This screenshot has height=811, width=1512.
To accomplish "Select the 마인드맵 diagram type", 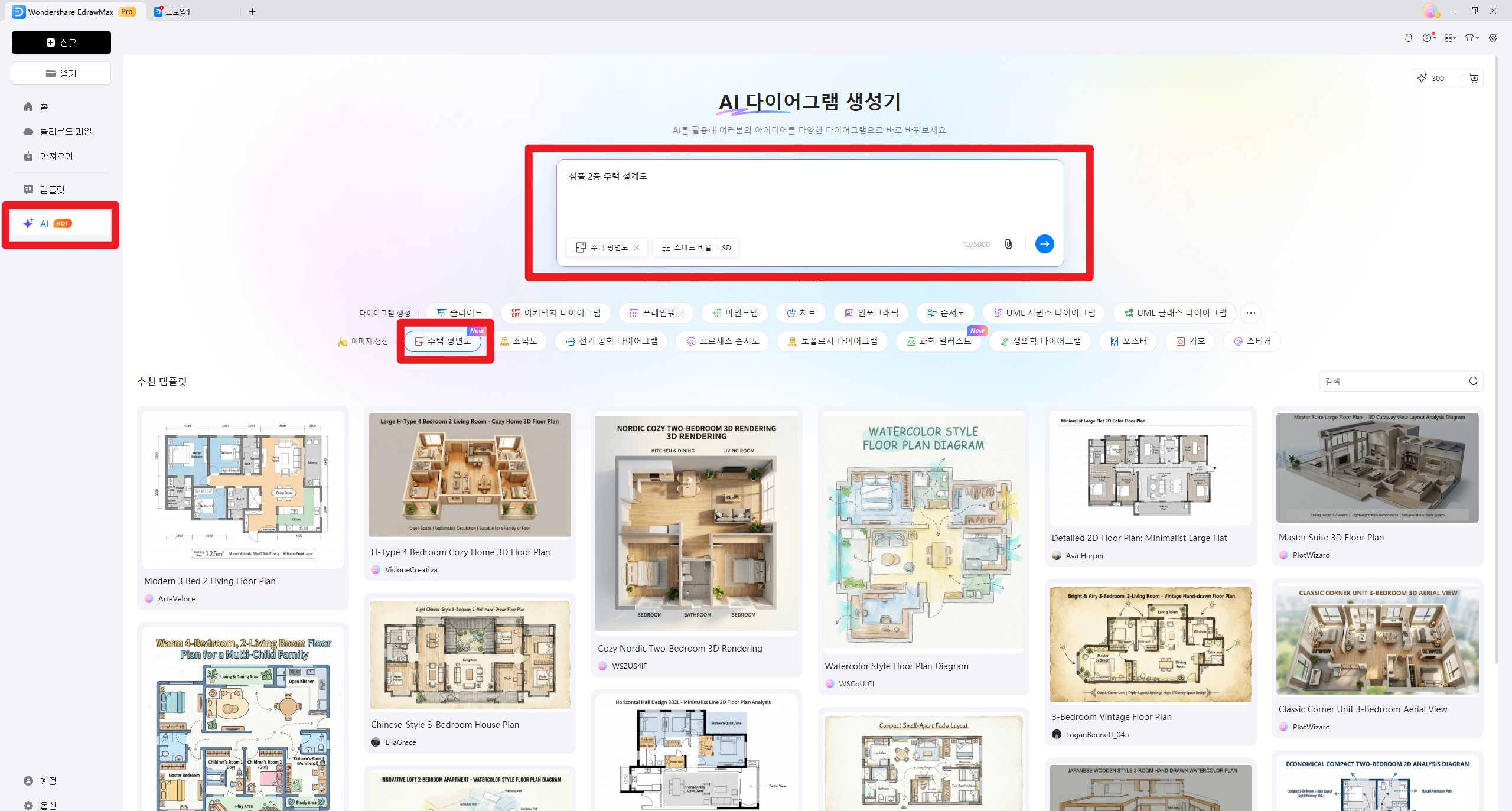I will pyautogui.click(x=734, y=312).
